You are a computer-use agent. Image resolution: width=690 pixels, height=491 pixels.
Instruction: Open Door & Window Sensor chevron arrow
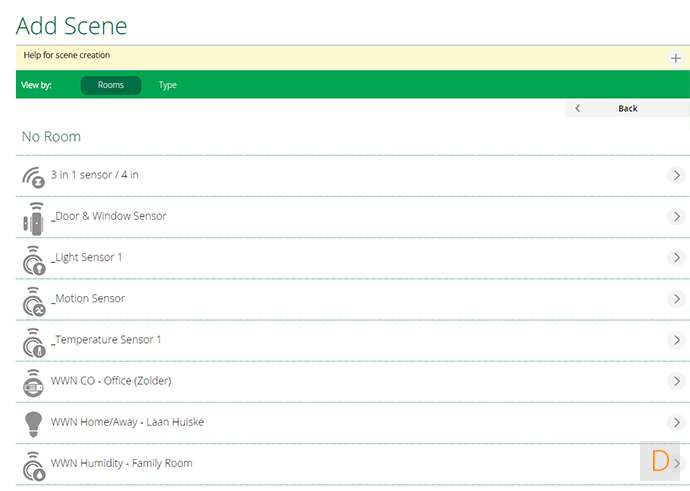pos(676,217)
